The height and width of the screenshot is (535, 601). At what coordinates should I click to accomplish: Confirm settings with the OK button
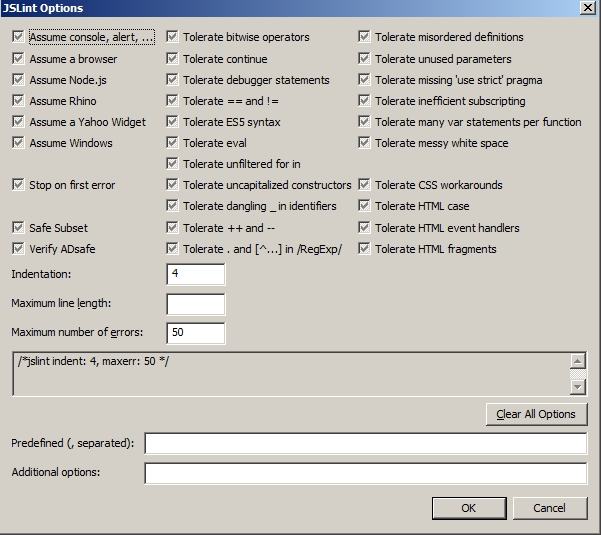pyautogui.click(x=469, y=508)
